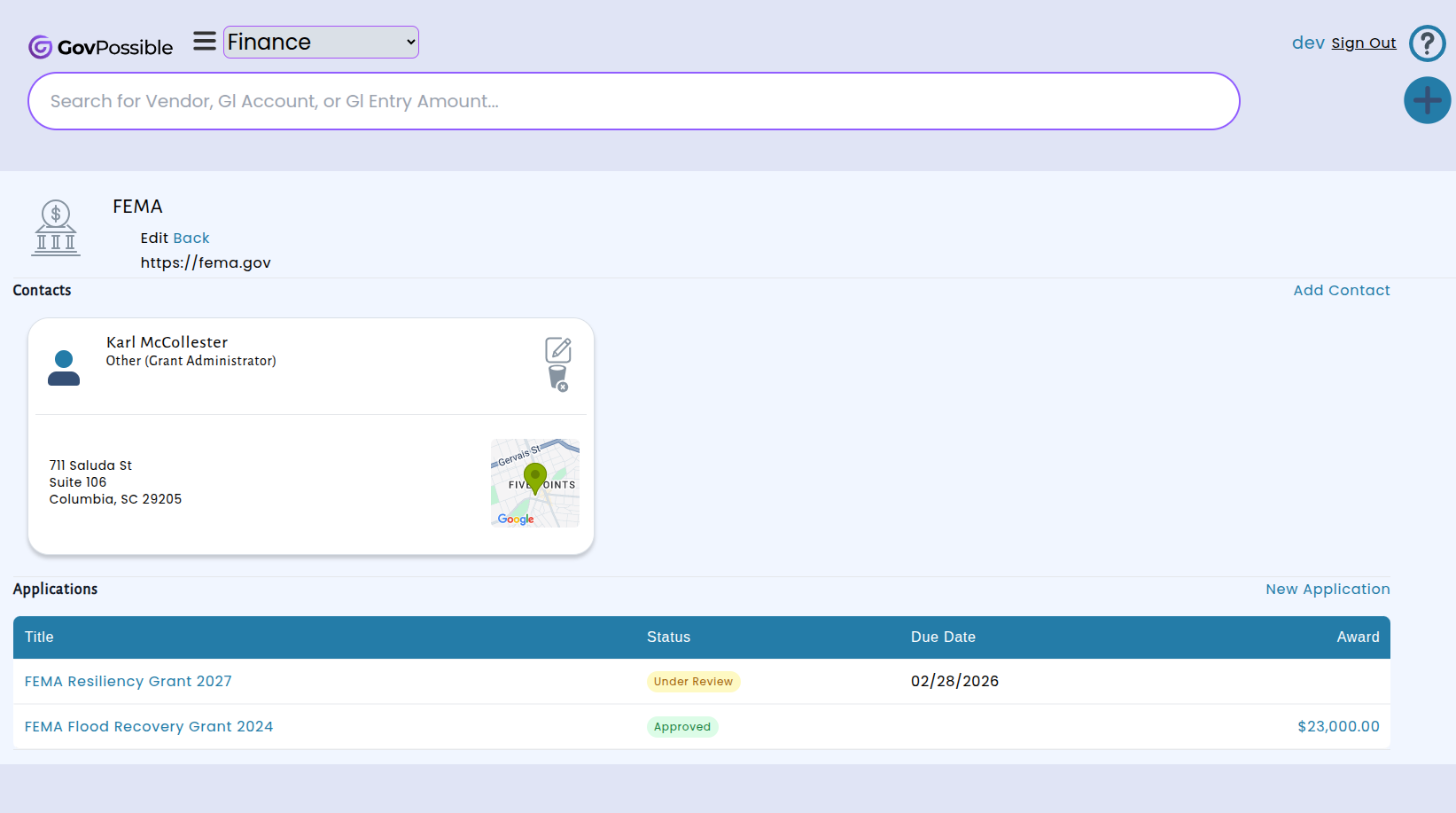Click the $23,000.00 award amount
Image resolution: width=1456 pixels, height=813 pixels.
[x=1338, y=726]
